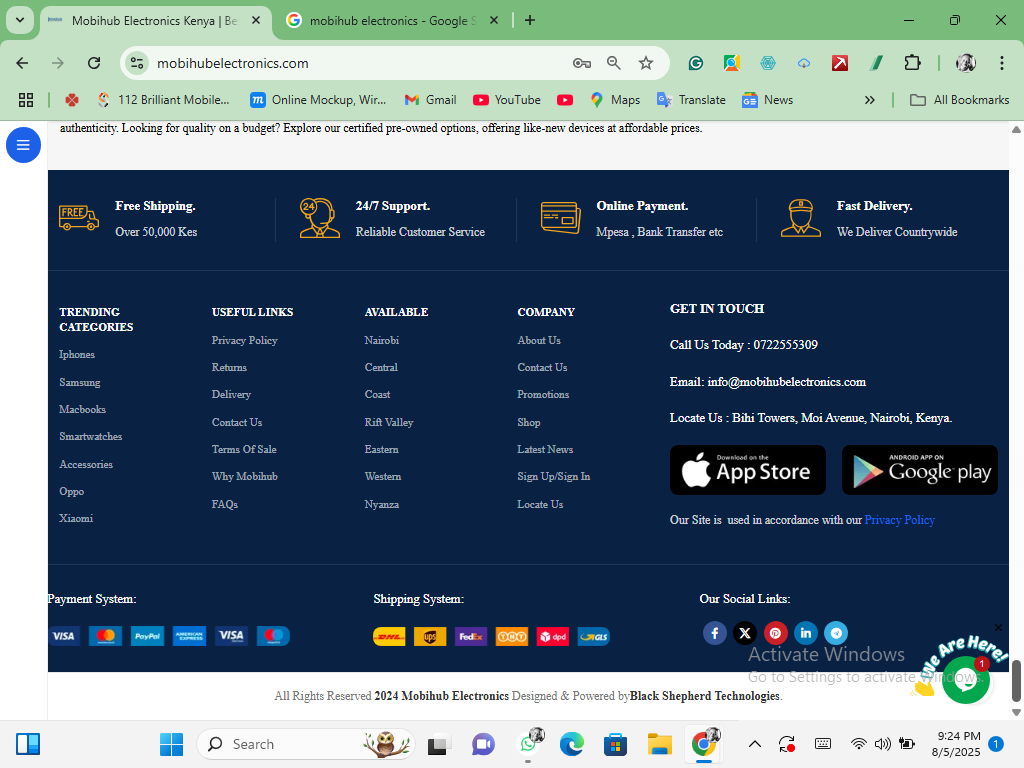Screen dimensions: 1024x768
Task: Open the Telegram social icon
Action: tap(835, 632)
